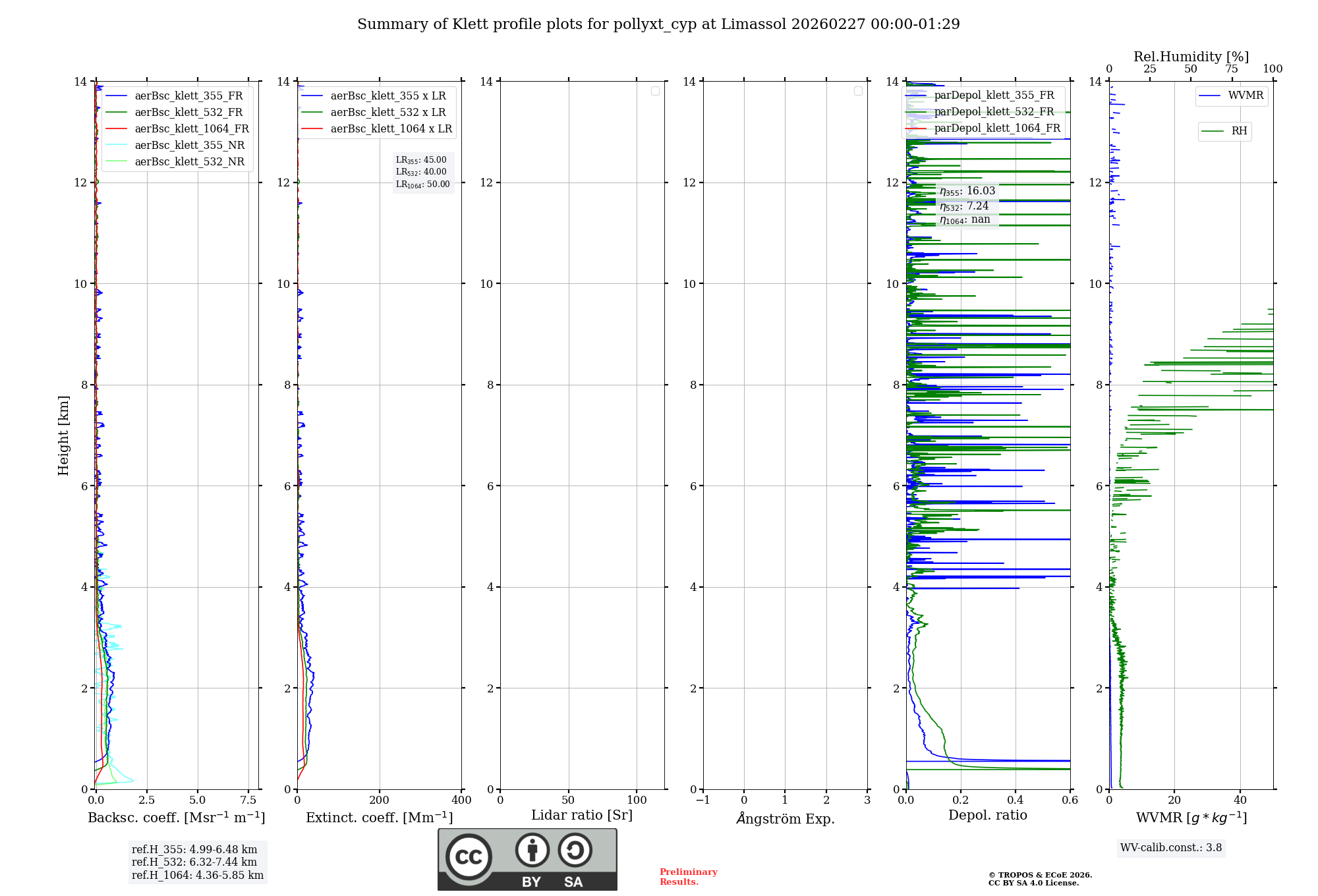
Task: Click the BY attribution person icon
Action: pyautogui.click(x=532, y=850)
